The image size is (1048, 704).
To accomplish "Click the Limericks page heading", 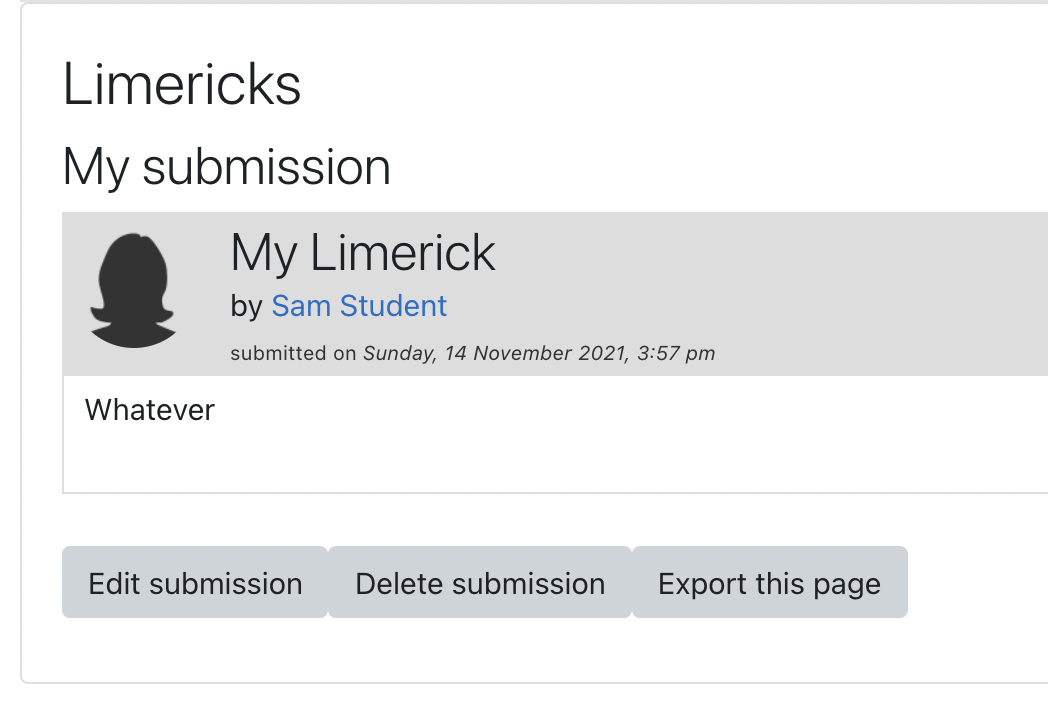I will (182, 85).
